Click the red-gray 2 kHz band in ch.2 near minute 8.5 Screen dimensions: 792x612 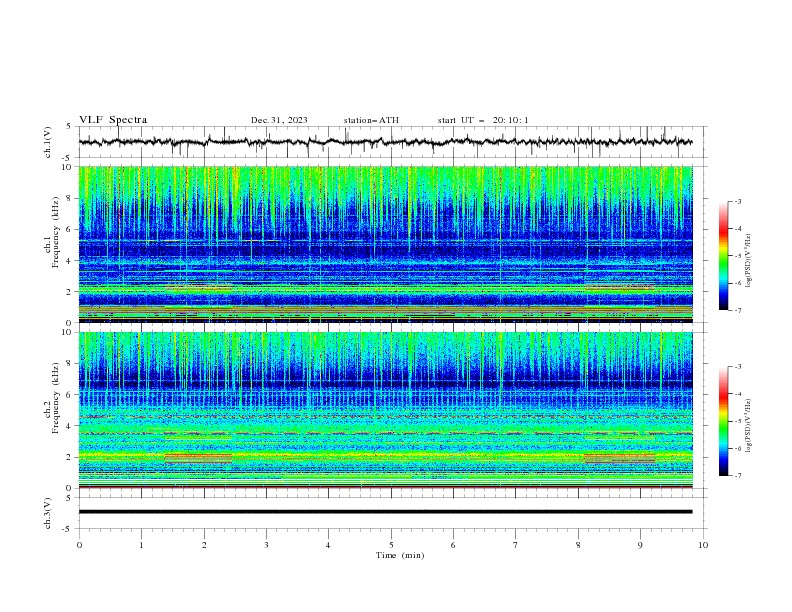(x=620, y=458)
